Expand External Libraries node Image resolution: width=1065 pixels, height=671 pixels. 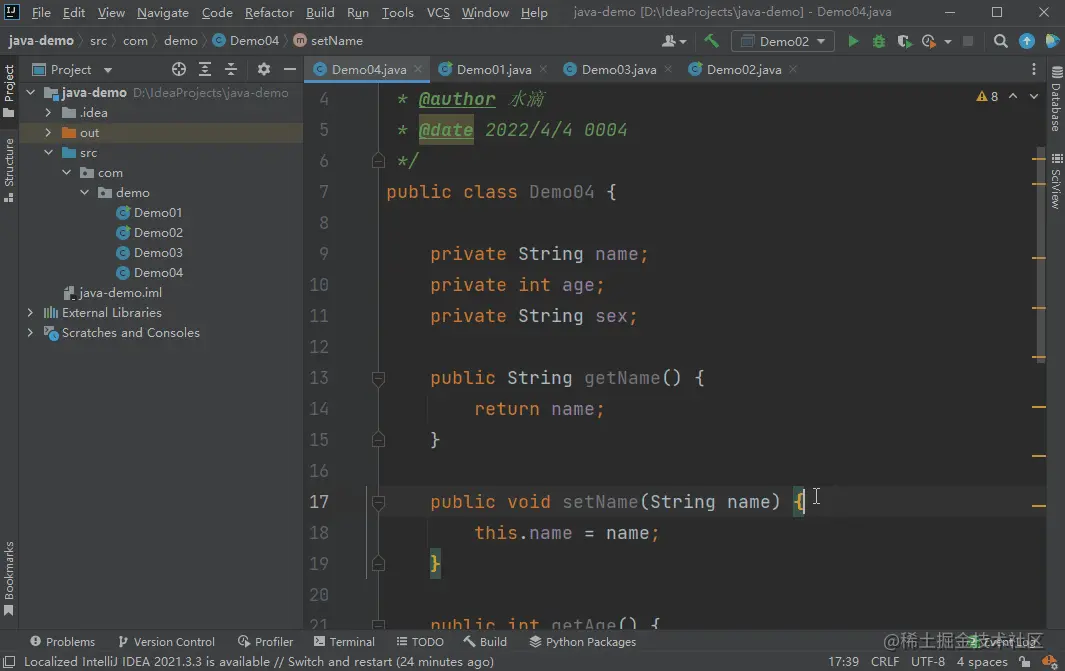click(x=30, y=312)
